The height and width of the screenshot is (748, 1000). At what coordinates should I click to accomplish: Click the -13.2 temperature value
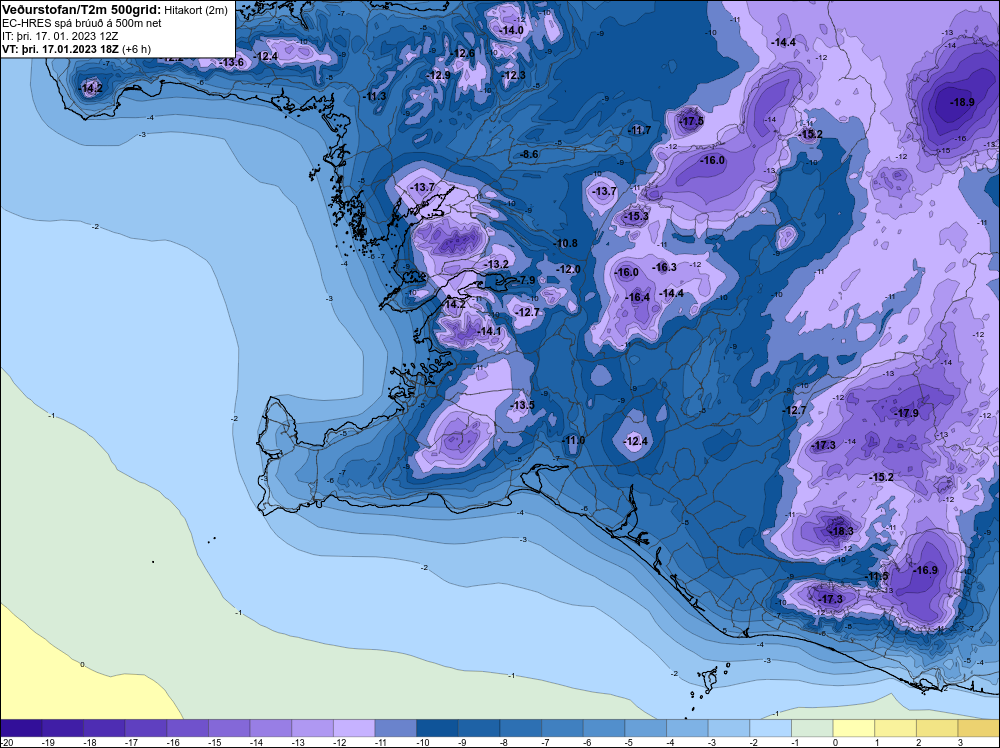point(496,264)
